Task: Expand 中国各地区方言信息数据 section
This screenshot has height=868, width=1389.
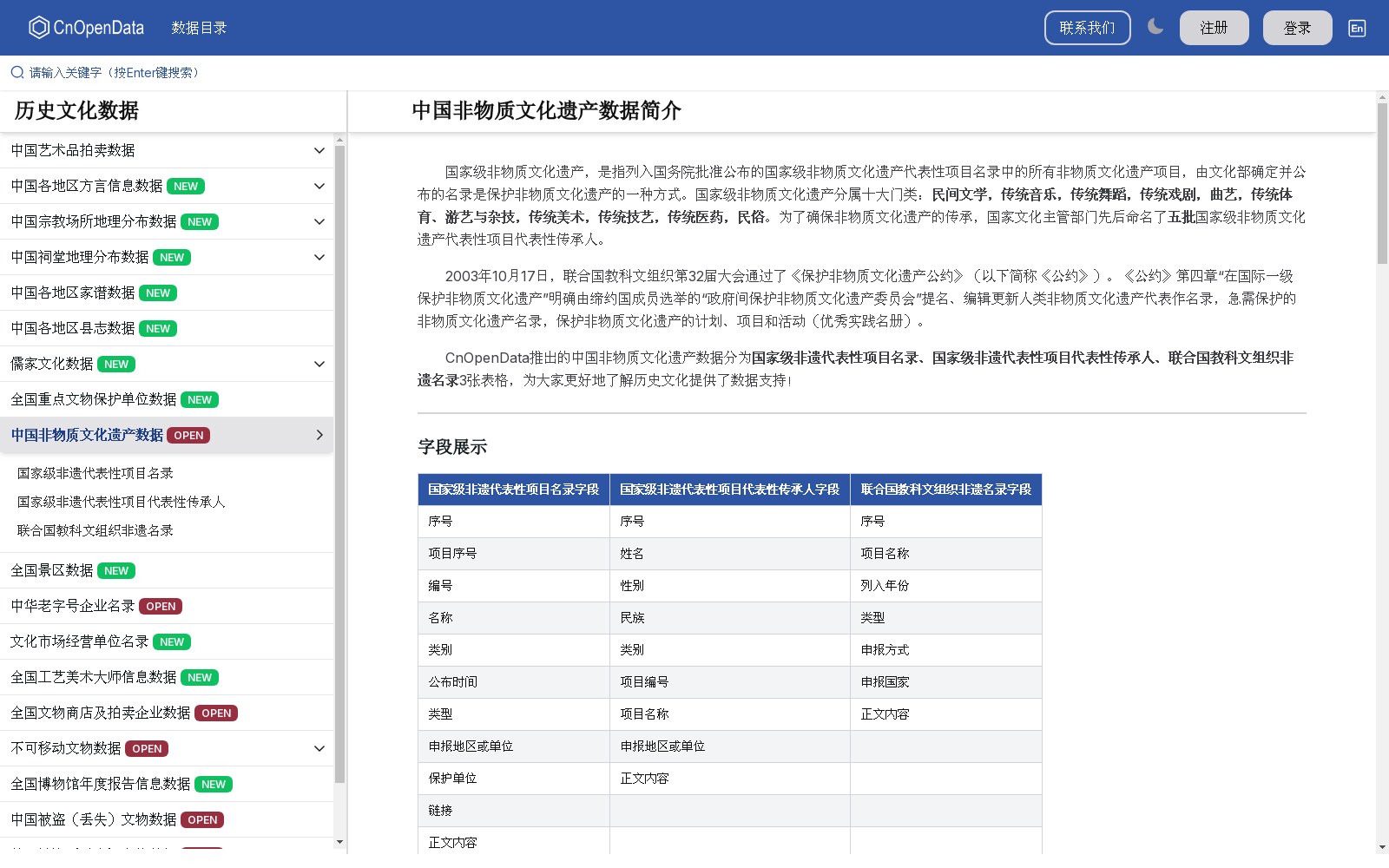Action: (319, 186)
